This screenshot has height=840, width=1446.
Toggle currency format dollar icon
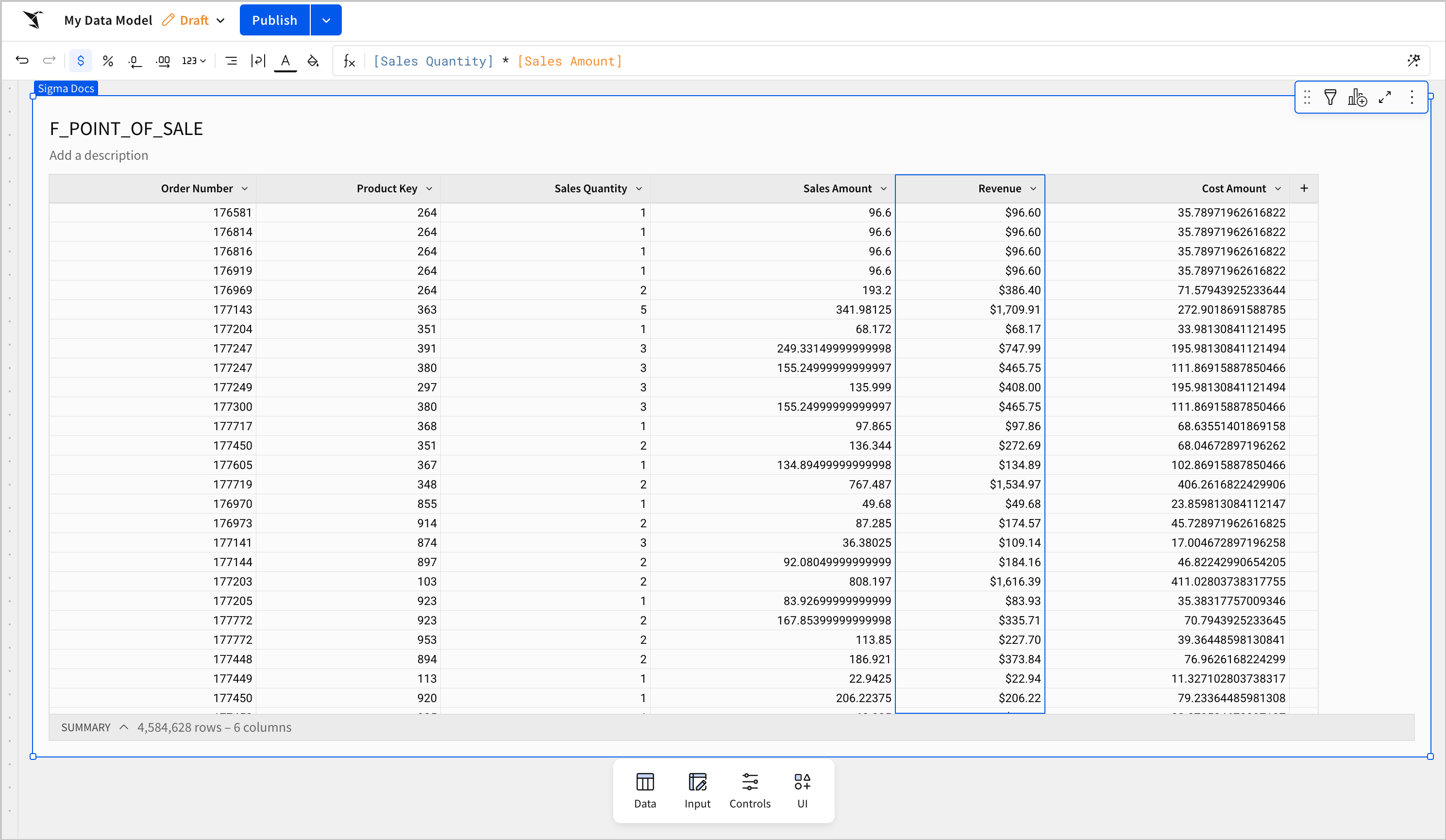pos(80,61)
